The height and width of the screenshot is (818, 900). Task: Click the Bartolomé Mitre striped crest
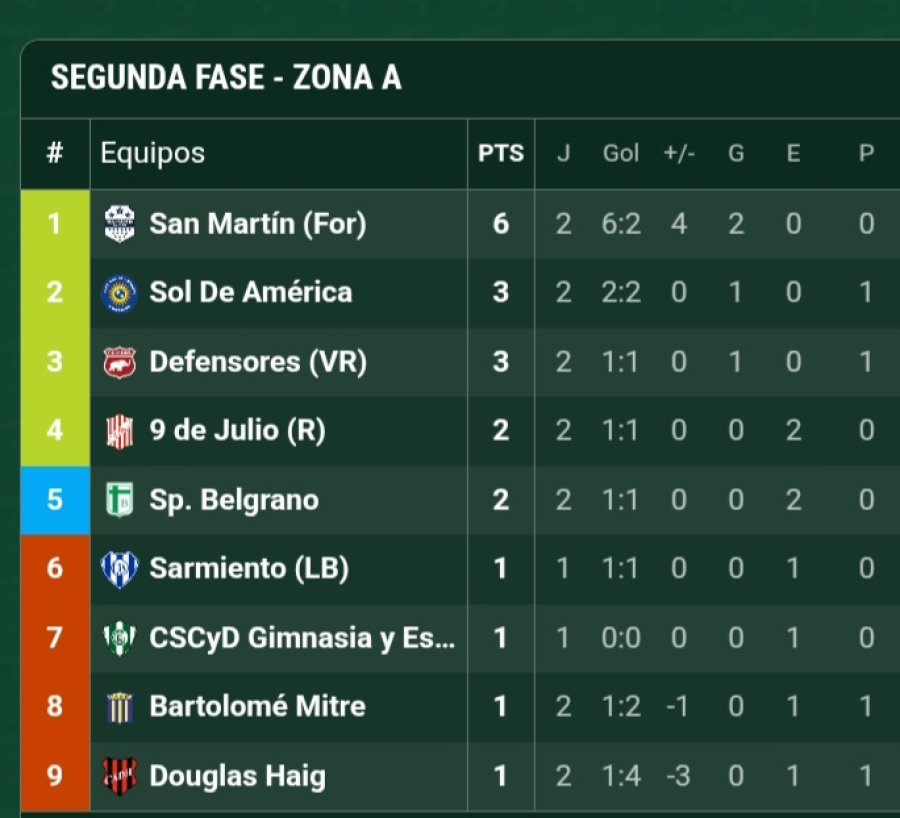click(119, 707)
